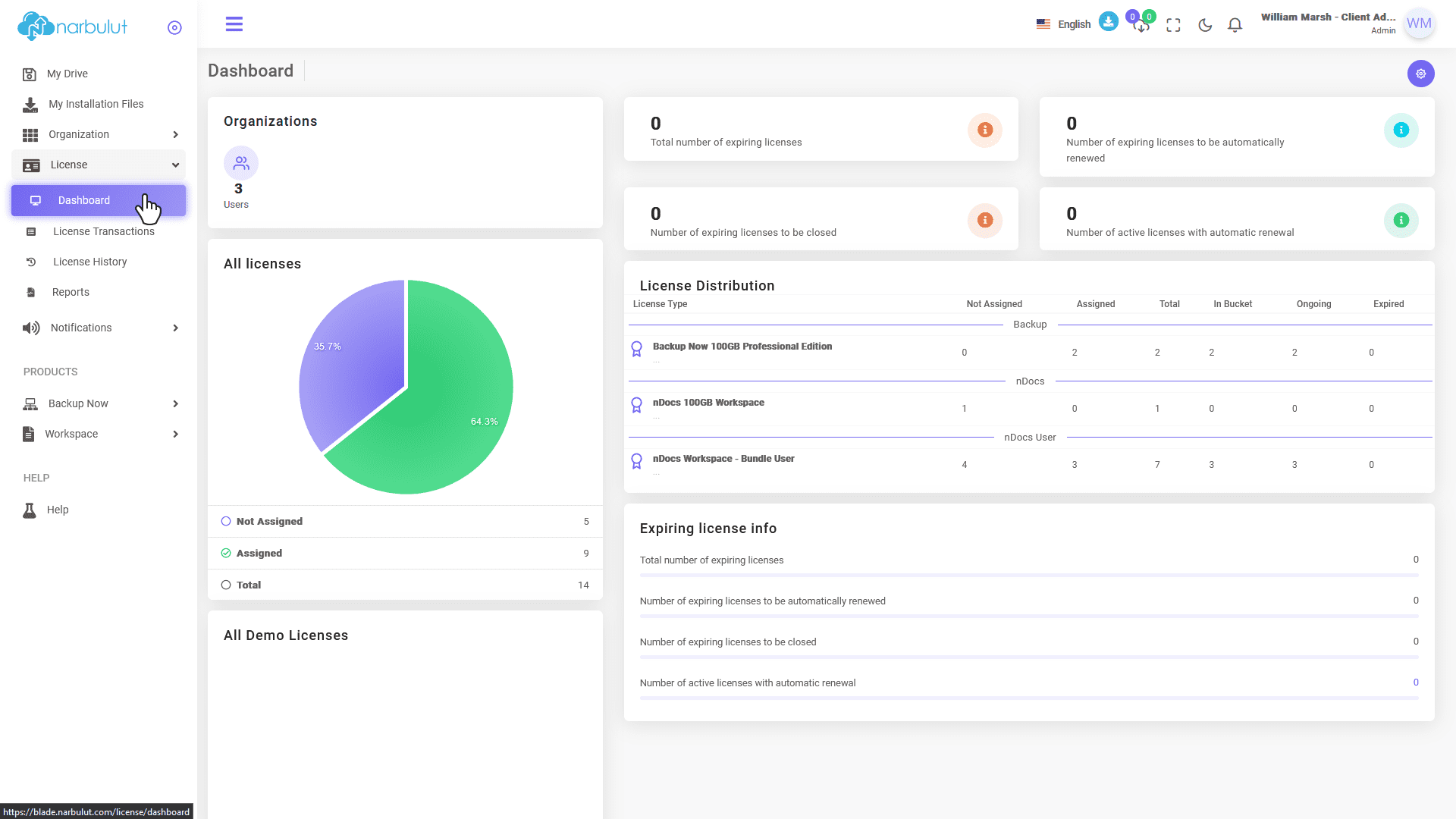The image size is (1456, 819).
Task: Open notifications bell
Action: [1235, 25]
